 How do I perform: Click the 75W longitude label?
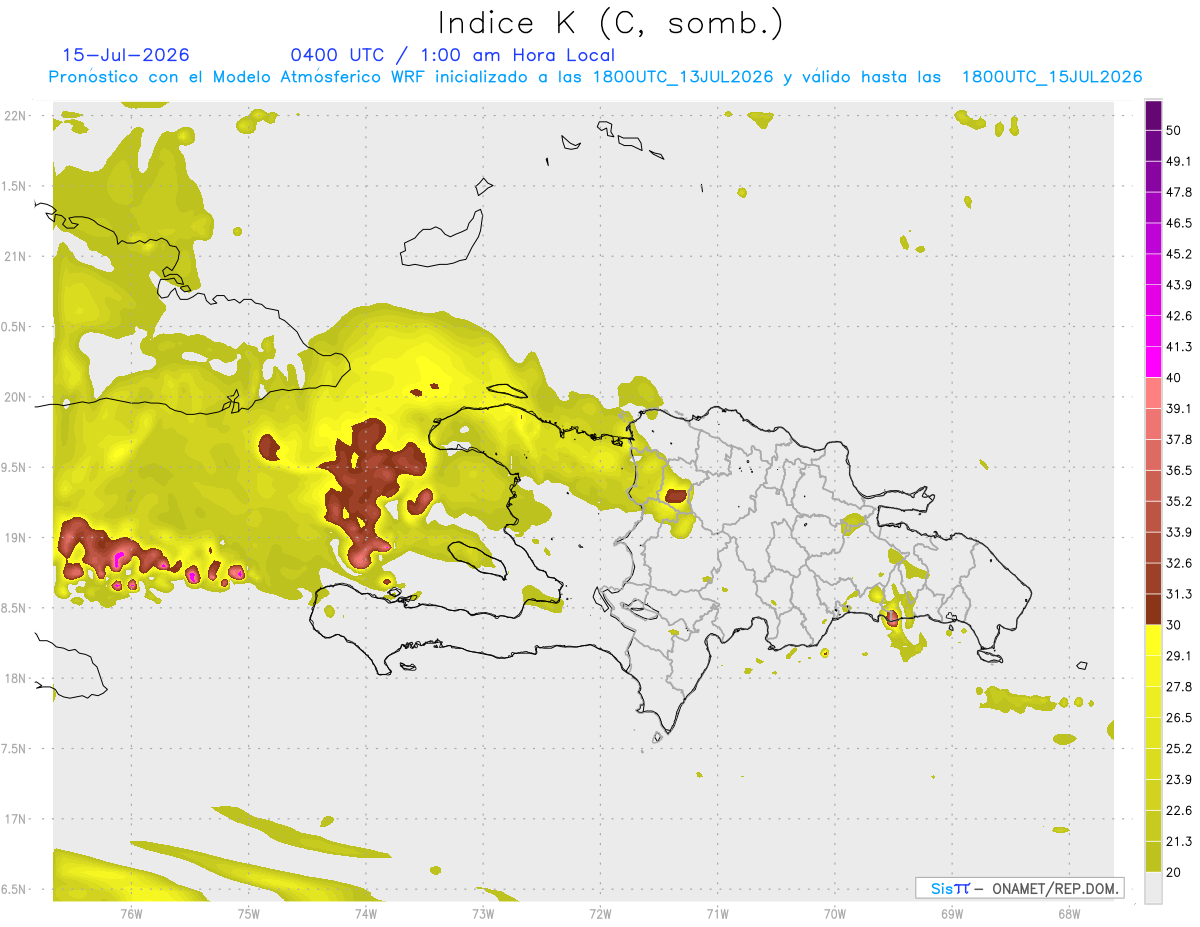[248, 913]
